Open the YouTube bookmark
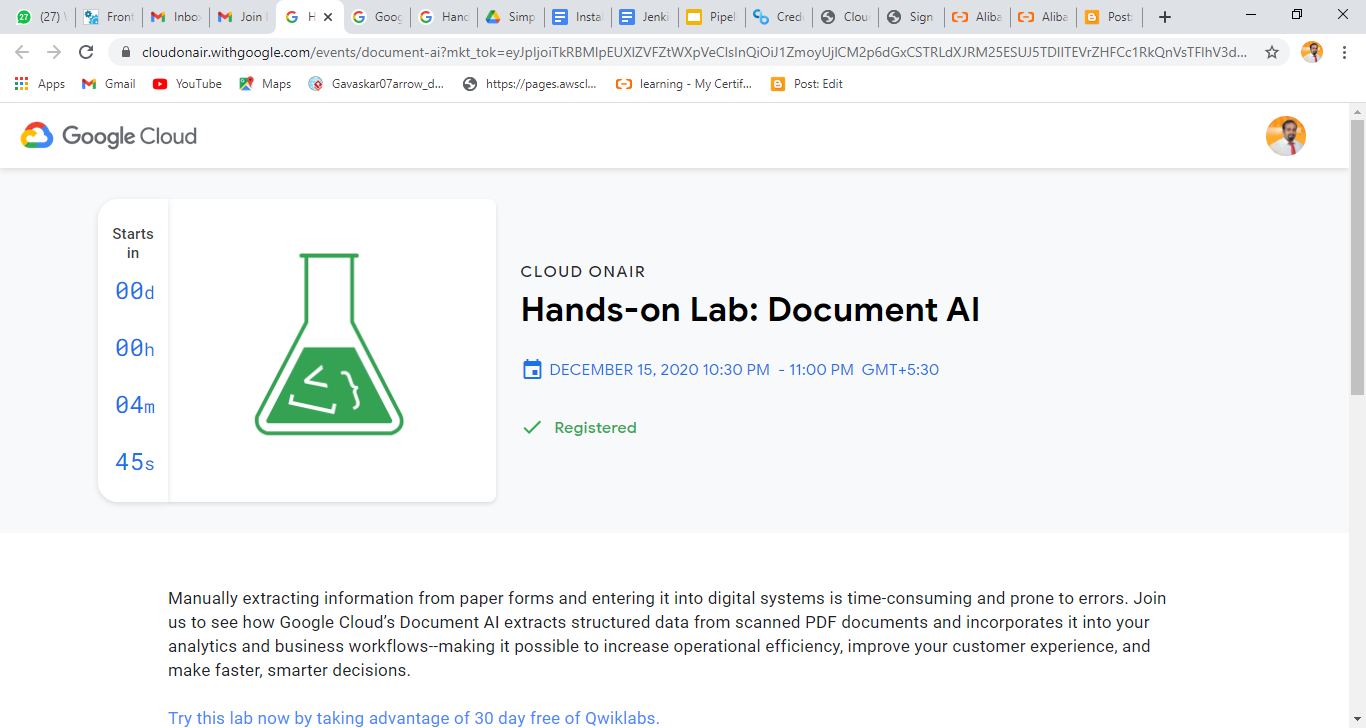Screen dimensions: 1366x728 187,84
